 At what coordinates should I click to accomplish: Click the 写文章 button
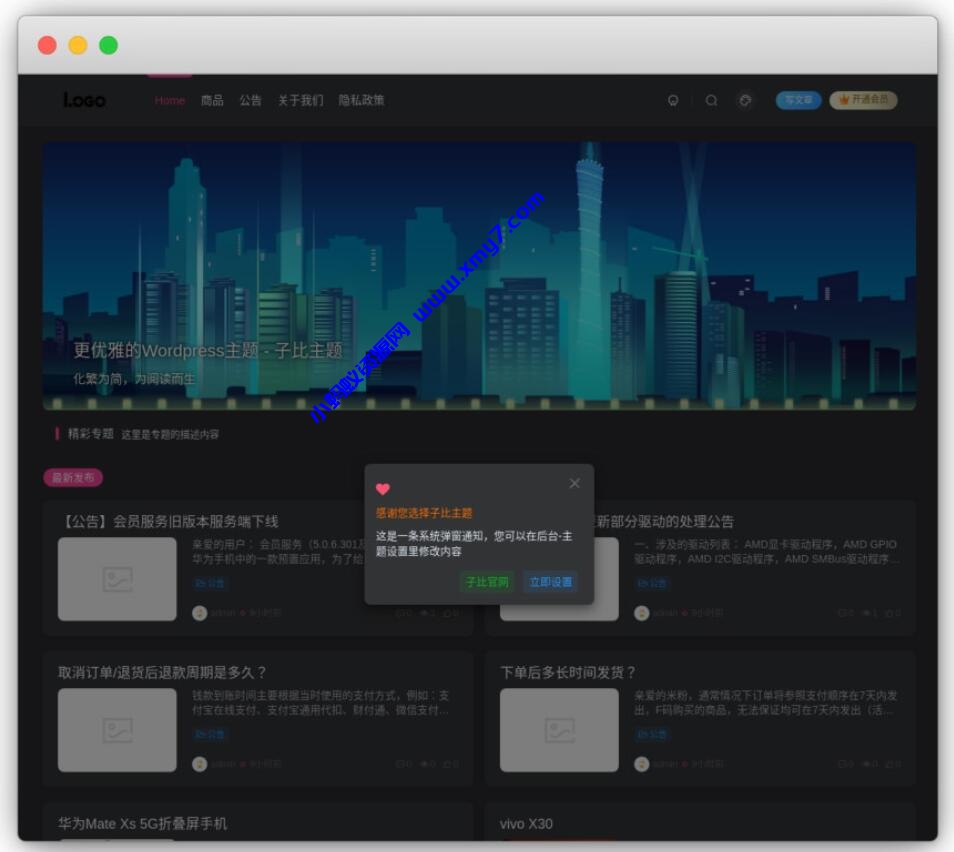796,101
